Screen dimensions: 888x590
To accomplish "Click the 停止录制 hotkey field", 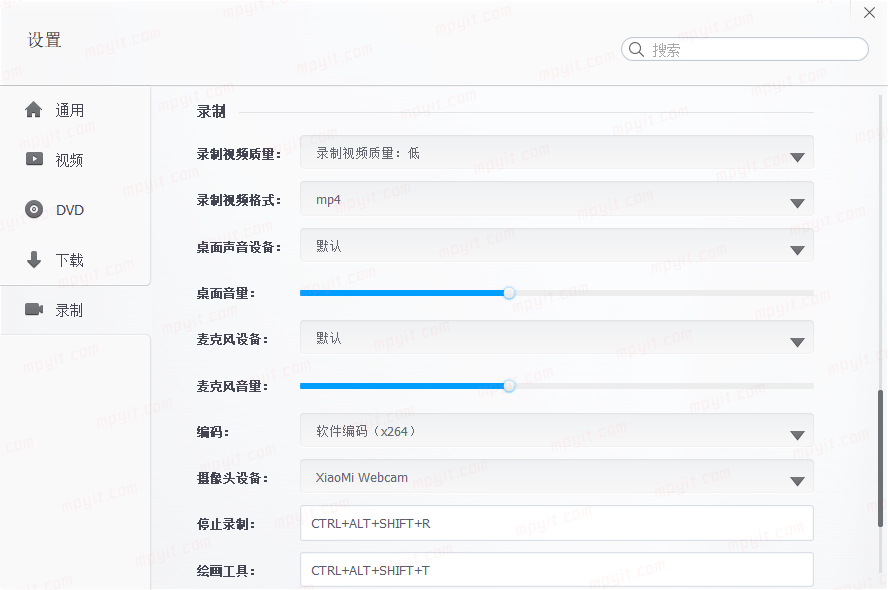I will 557,523.
